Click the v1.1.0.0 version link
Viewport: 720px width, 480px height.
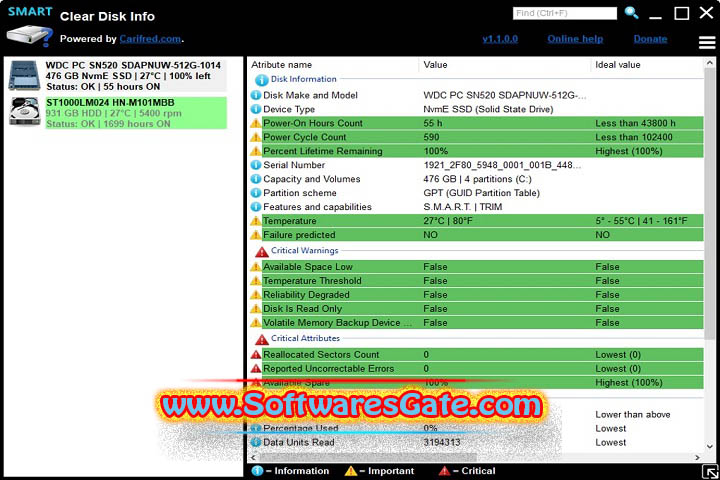500,39
